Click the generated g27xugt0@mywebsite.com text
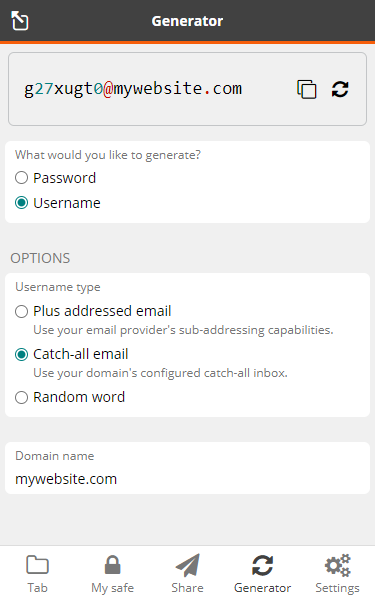Viewport: 375px width, 600px height. 133,89
